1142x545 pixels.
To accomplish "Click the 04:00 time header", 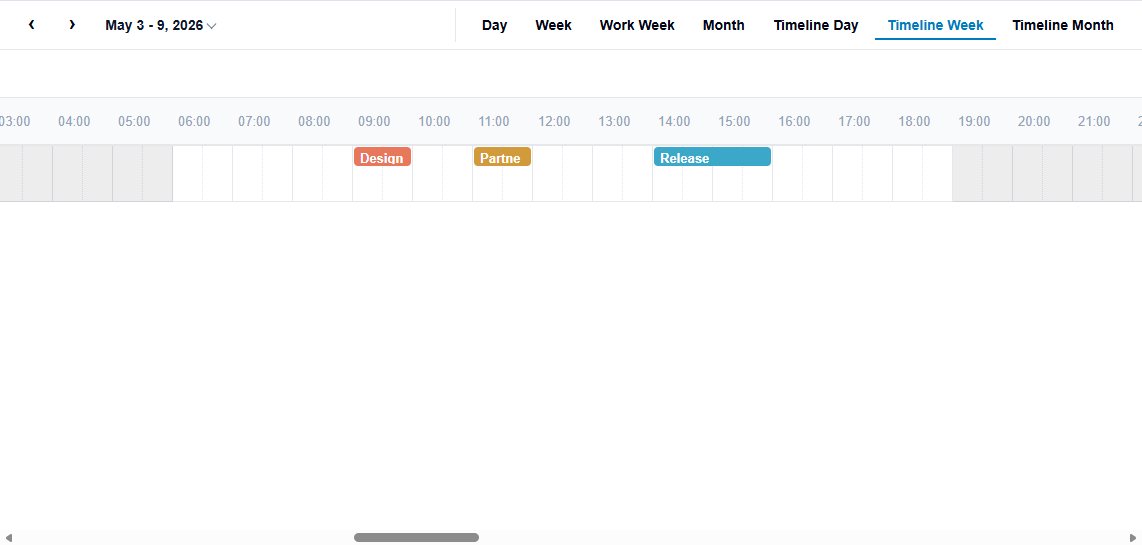I will 74,122.
